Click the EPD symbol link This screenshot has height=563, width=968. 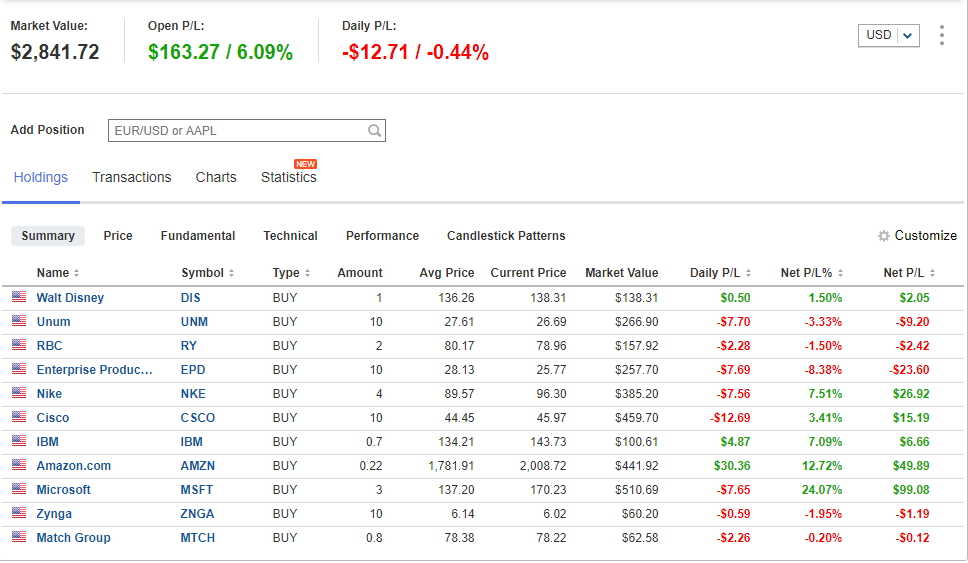[x=193, y=370]
